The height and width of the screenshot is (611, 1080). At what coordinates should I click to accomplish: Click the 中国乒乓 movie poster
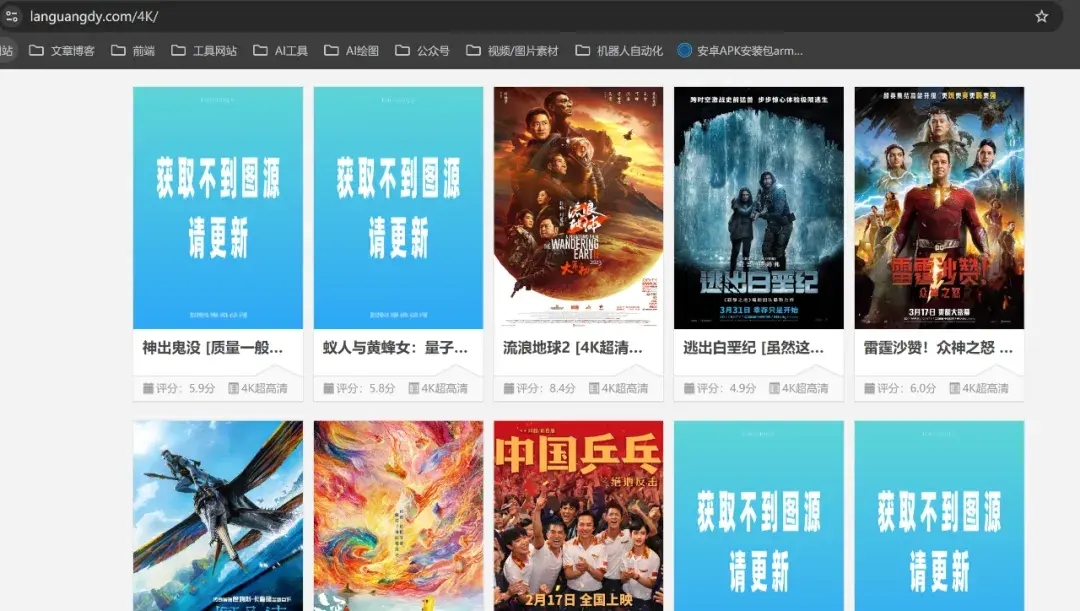[x=578, y=513]
